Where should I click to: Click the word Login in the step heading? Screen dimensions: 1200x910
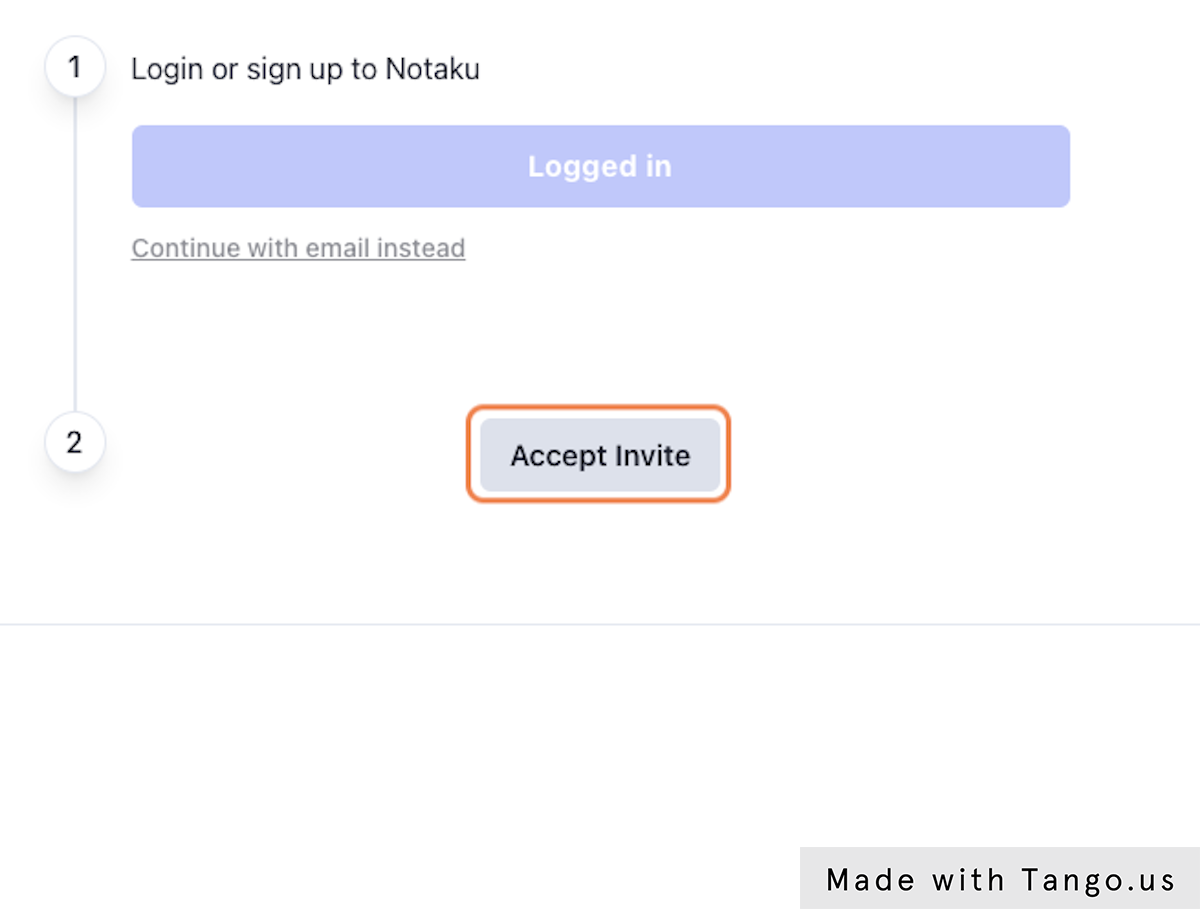[167, 69]
